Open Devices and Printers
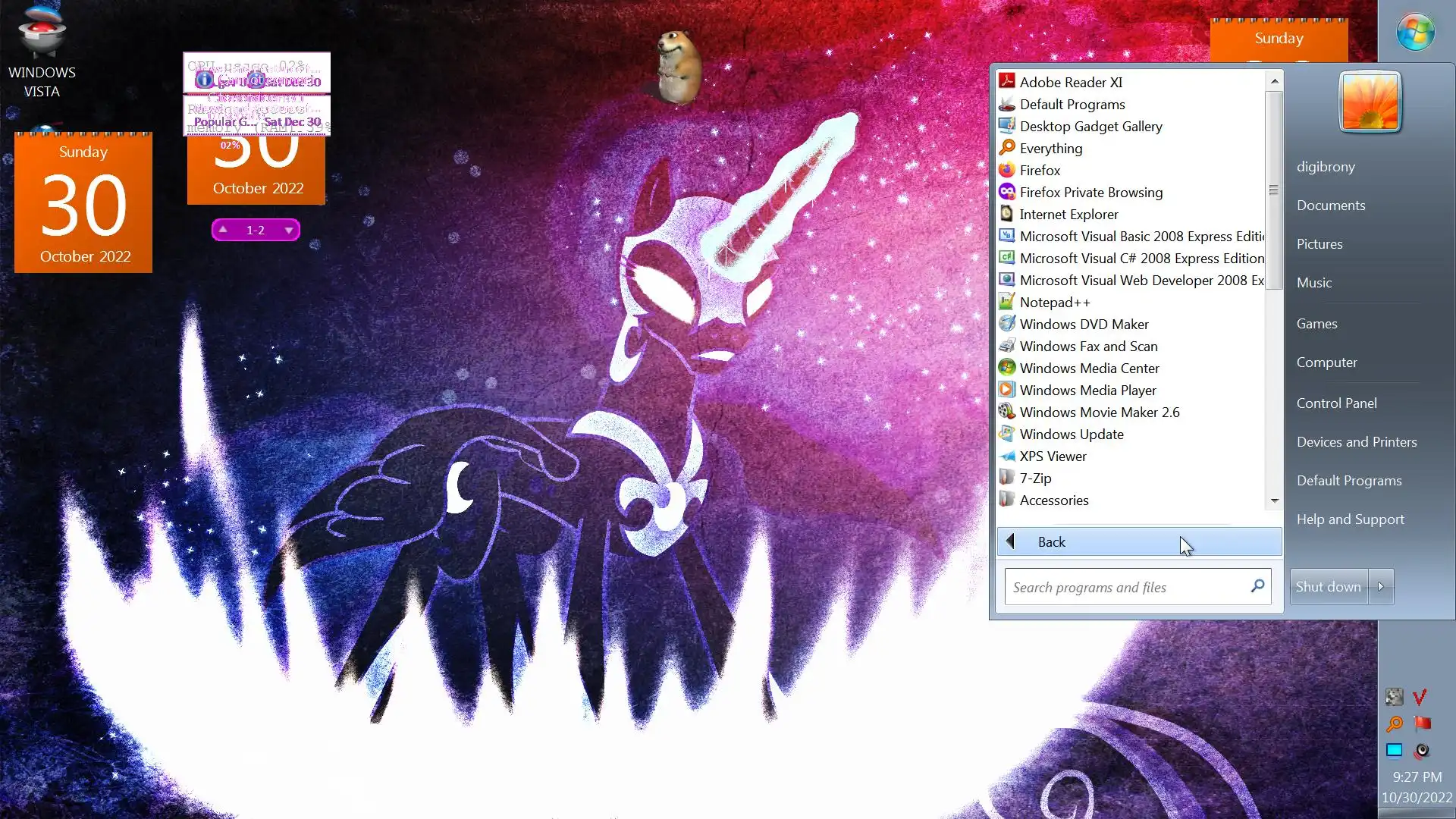 [1356, 442]
